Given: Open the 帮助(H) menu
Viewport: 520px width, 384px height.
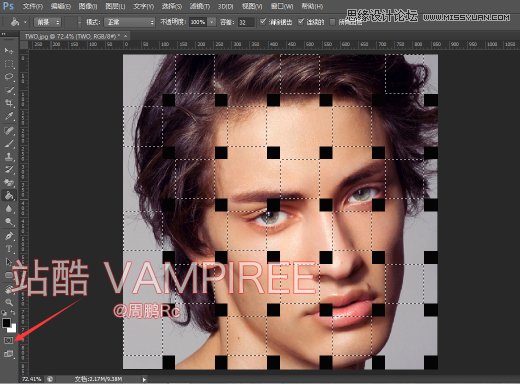Looking at the screenshot, I should (312, 6).
